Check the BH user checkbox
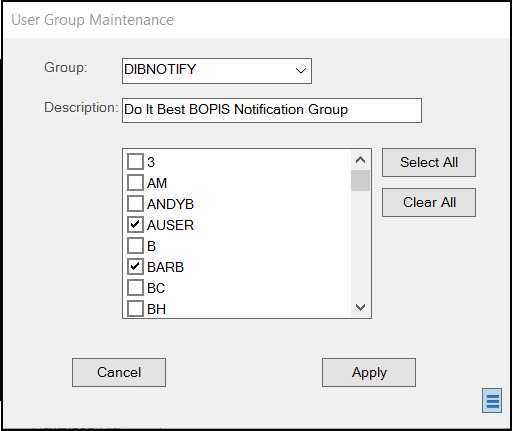Screen dimensions: 512x431 click(135, 309)
